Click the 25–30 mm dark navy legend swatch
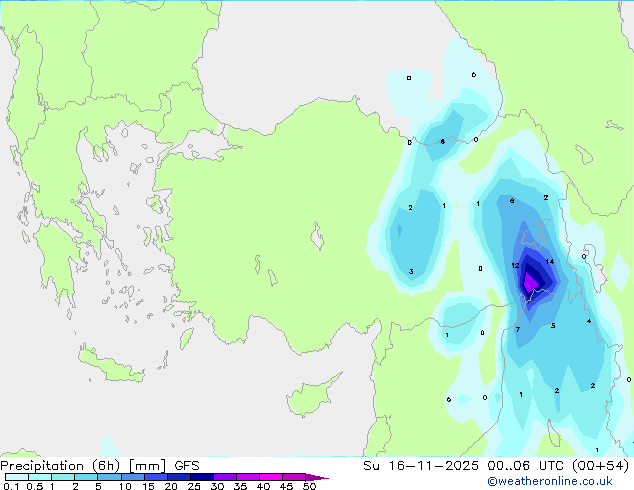This screenshot has height=490, width=634. point(202,477)
